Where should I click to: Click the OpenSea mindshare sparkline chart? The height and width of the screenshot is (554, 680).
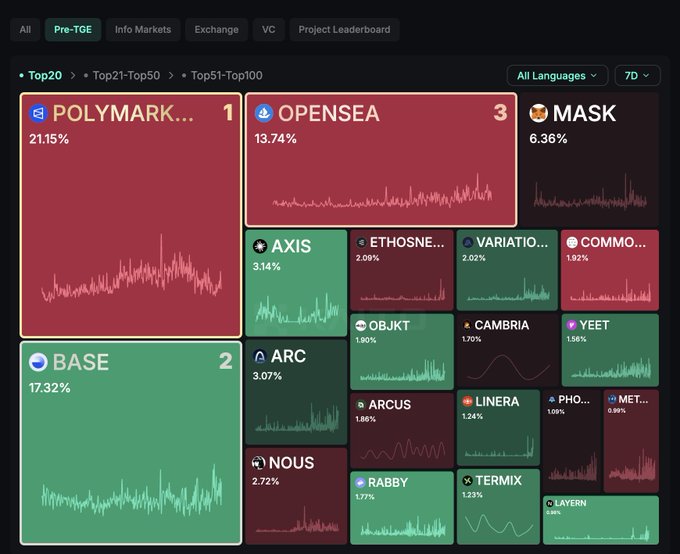[x=382, y=192]
